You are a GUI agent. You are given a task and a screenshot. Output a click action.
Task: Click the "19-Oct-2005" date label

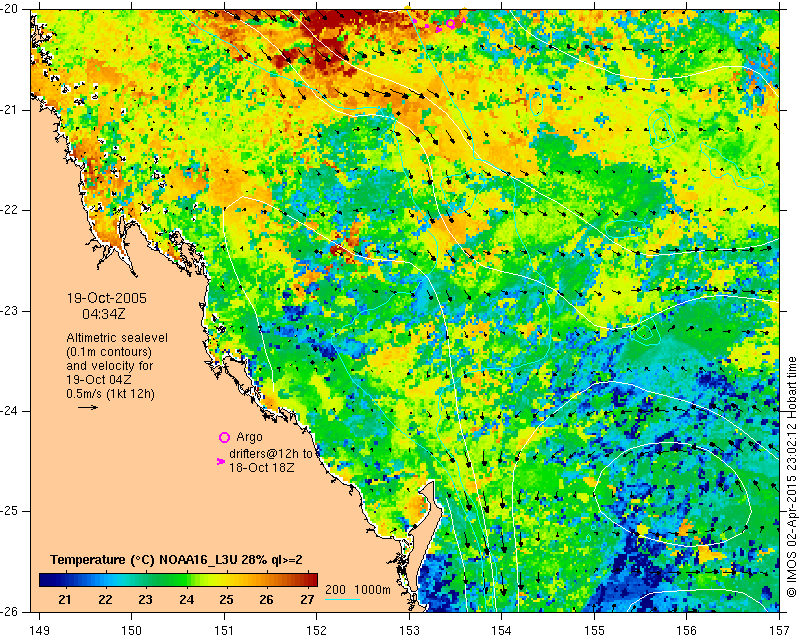click(x=107, y=298)
